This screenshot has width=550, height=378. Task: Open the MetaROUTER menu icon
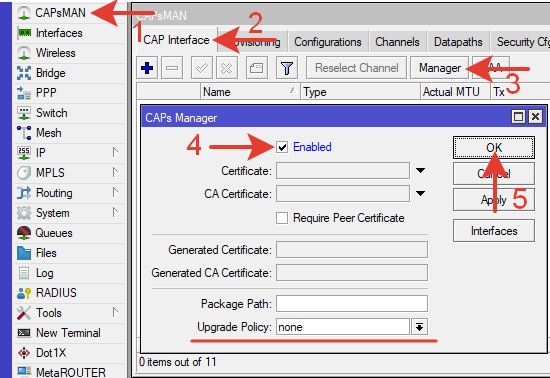coord(24,372)
